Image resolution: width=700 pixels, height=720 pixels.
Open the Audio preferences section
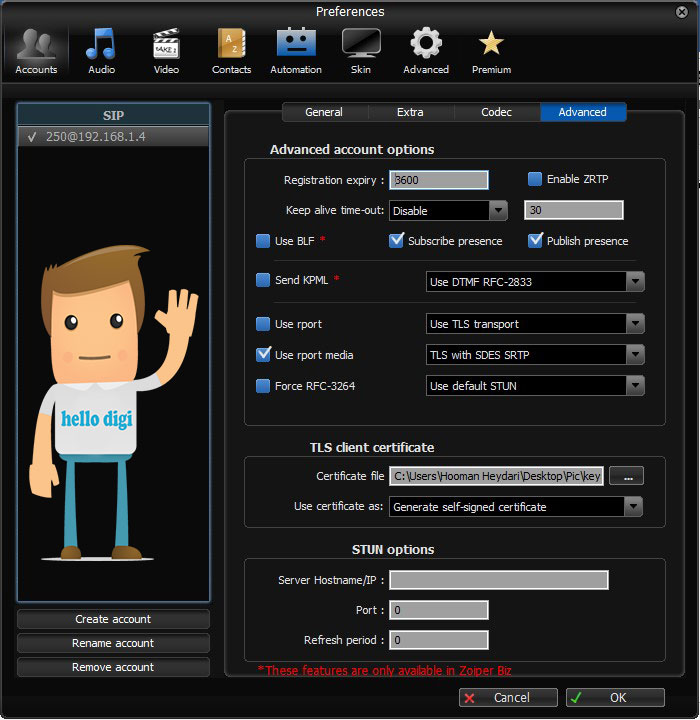(x=102, y=51)
